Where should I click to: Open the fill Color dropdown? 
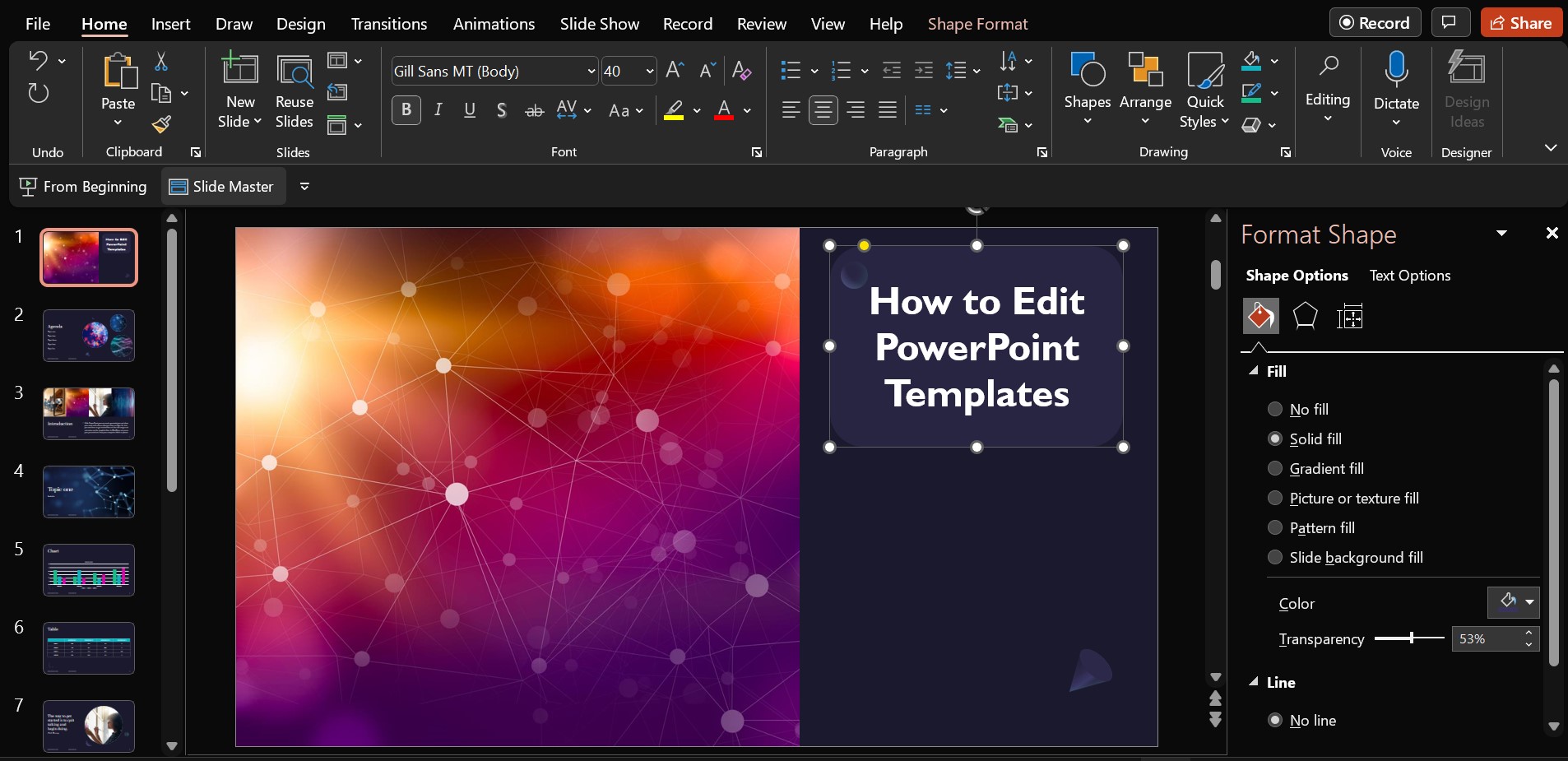click(x=1514, y=602)
